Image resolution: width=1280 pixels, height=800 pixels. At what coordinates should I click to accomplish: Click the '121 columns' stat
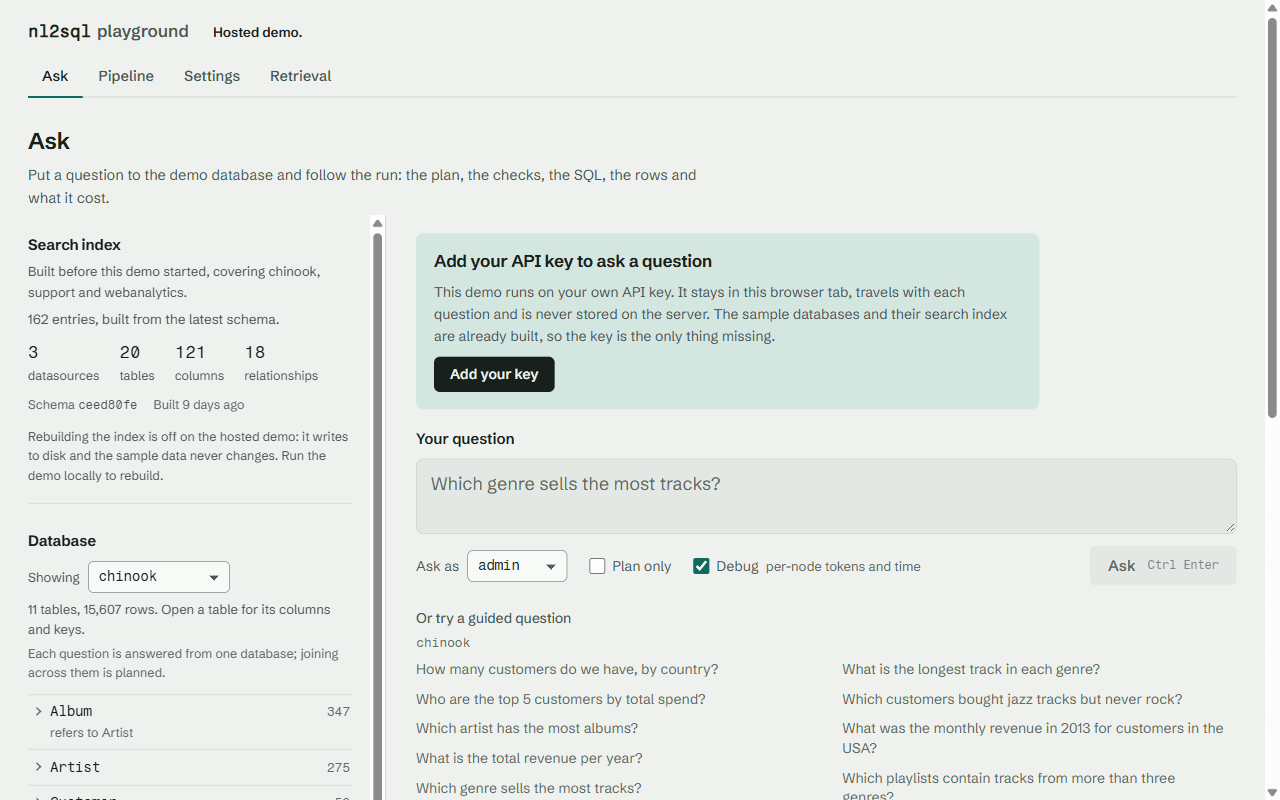[x=199, y=363]
